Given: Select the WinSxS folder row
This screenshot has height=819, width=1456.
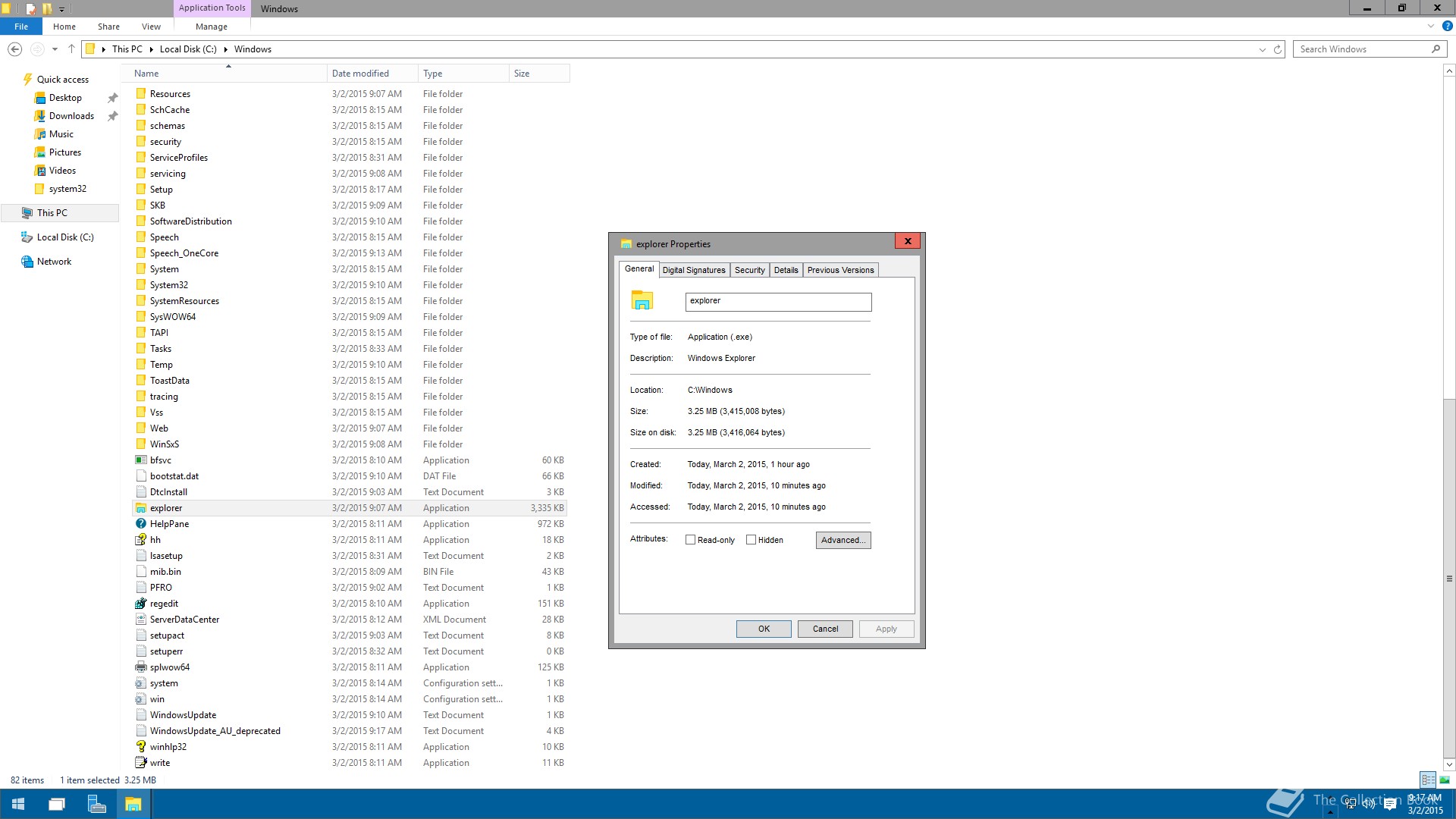Looking at the screenshot, I should (x=350, y=444).
